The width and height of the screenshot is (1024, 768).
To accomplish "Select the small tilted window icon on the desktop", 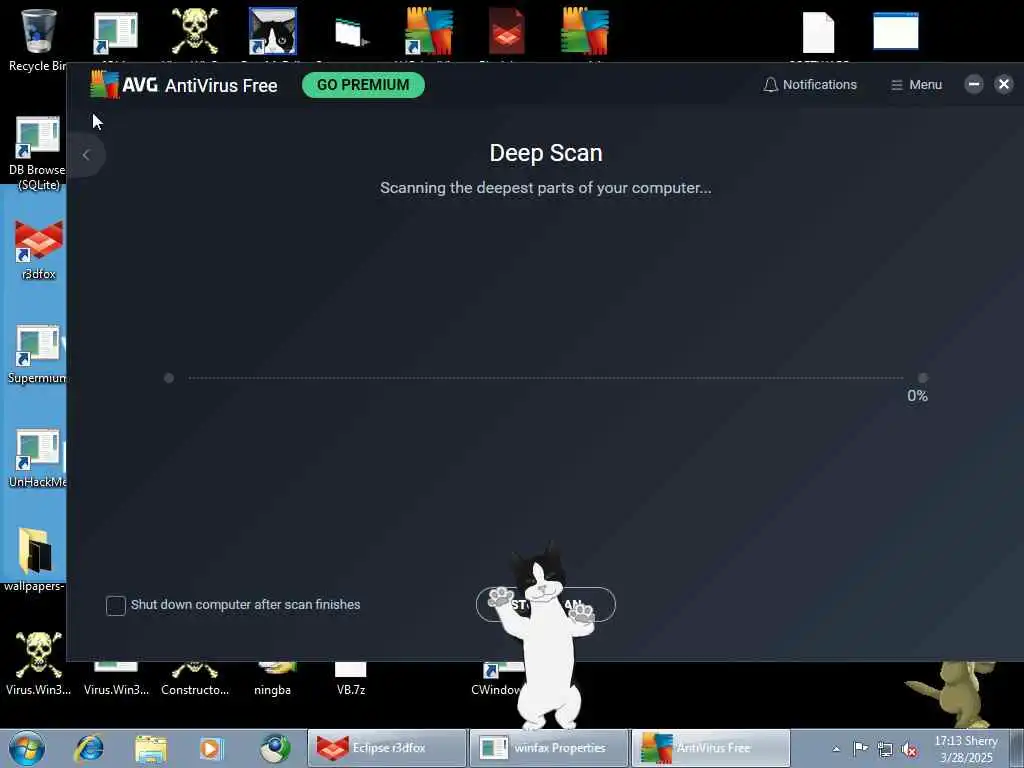I will coord(351,33).
